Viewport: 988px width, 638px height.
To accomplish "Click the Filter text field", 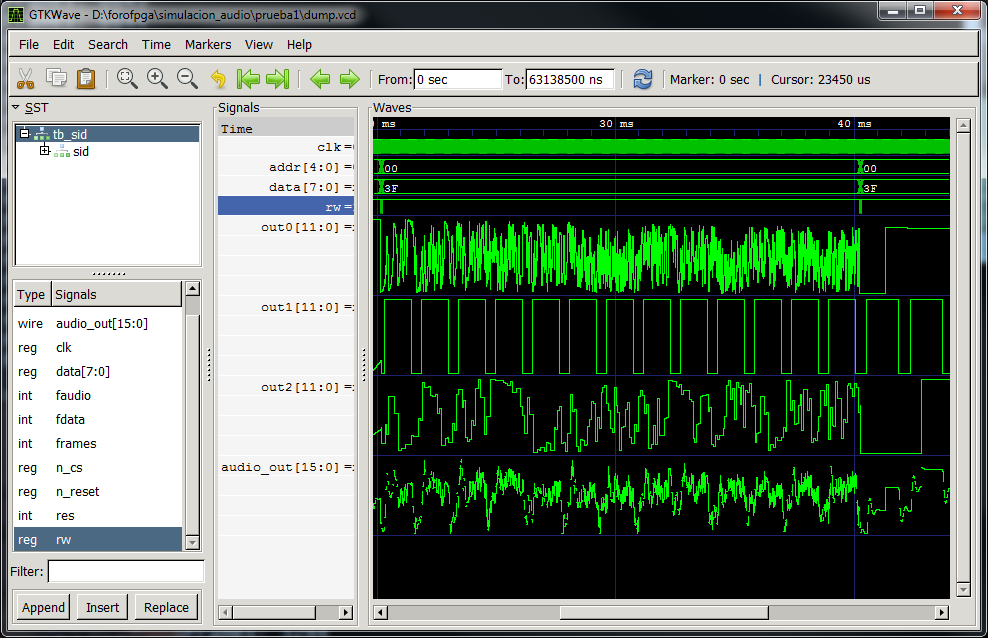I will click(126, 571).
